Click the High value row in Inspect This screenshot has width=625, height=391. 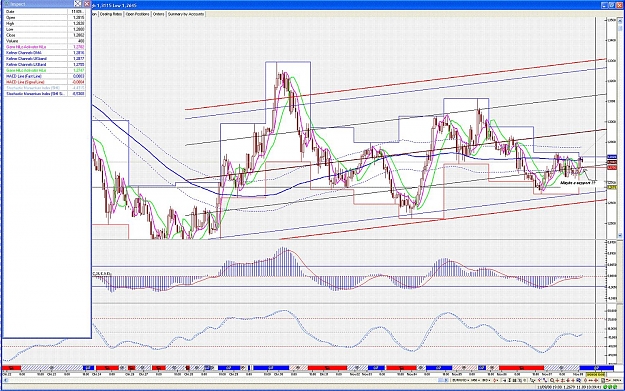pos(45,24)
